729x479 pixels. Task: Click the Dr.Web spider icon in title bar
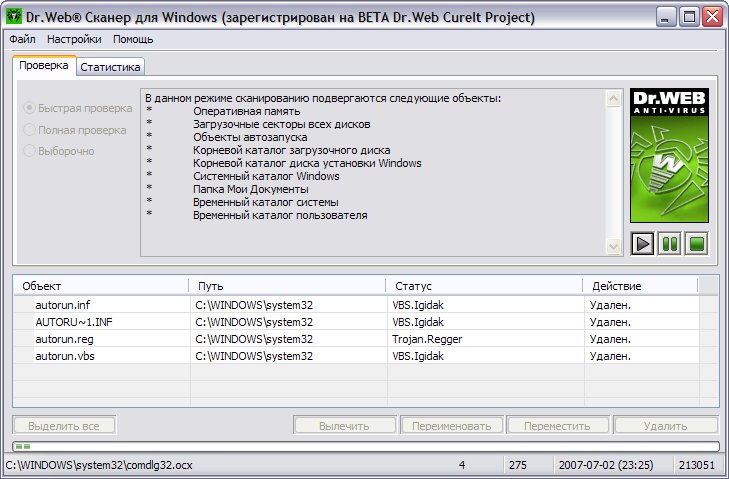[x=13, y=17]
